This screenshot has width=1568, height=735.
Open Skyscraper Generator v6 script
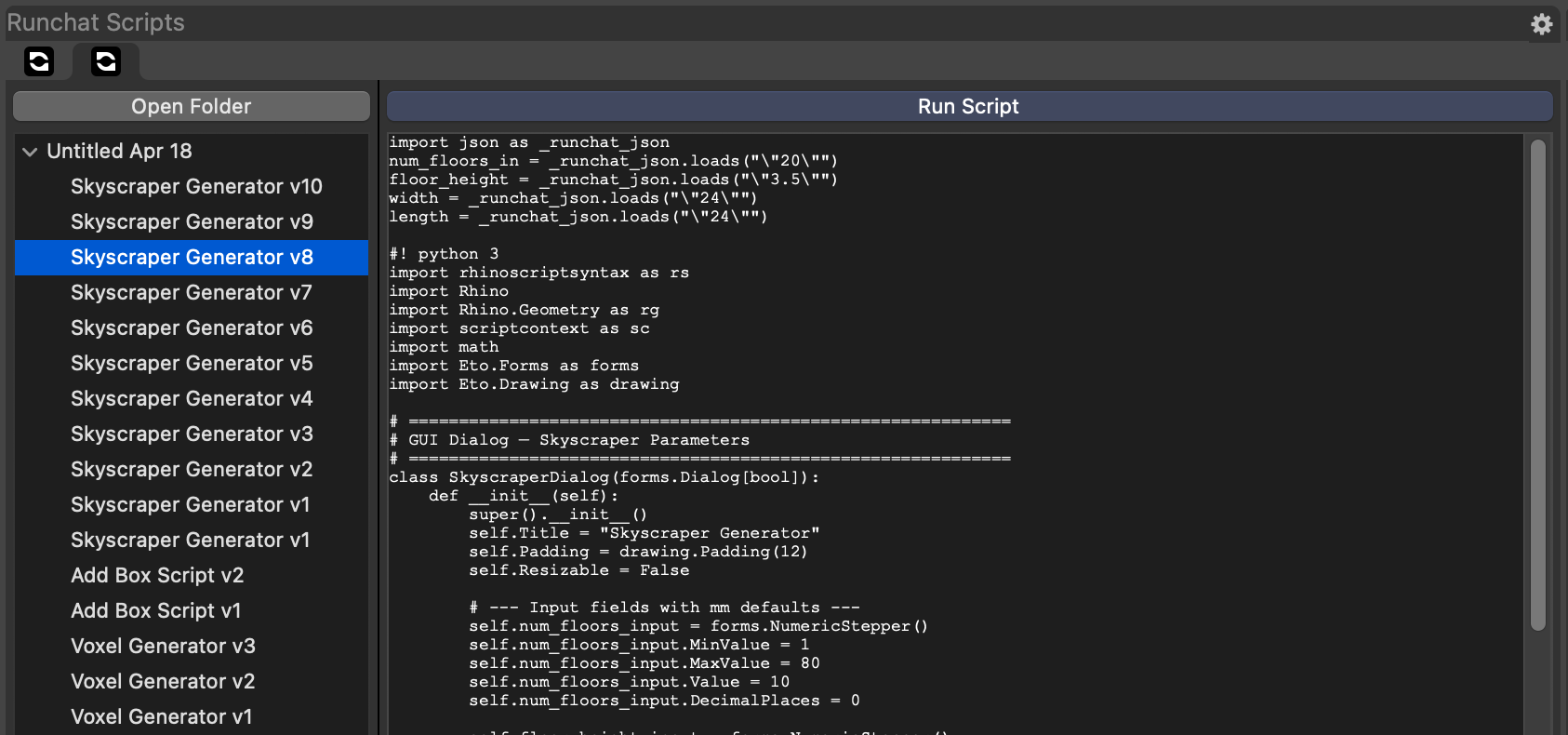[192, 327]
